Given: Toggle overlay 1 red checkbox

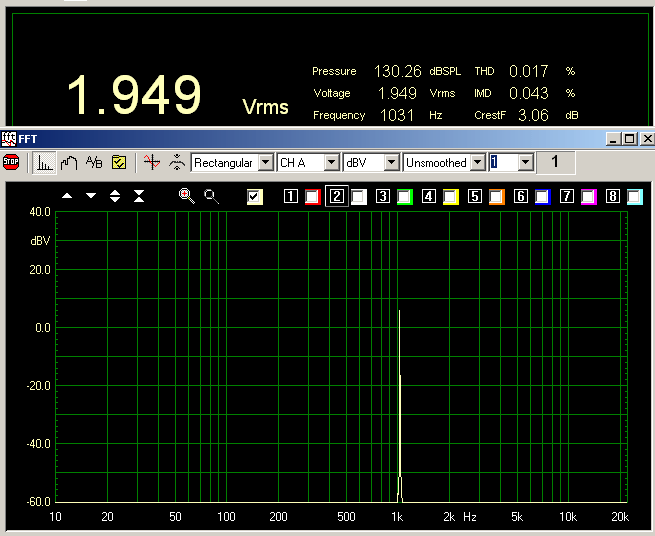Looking at the screenshot, I should click(x=313, y=197).
